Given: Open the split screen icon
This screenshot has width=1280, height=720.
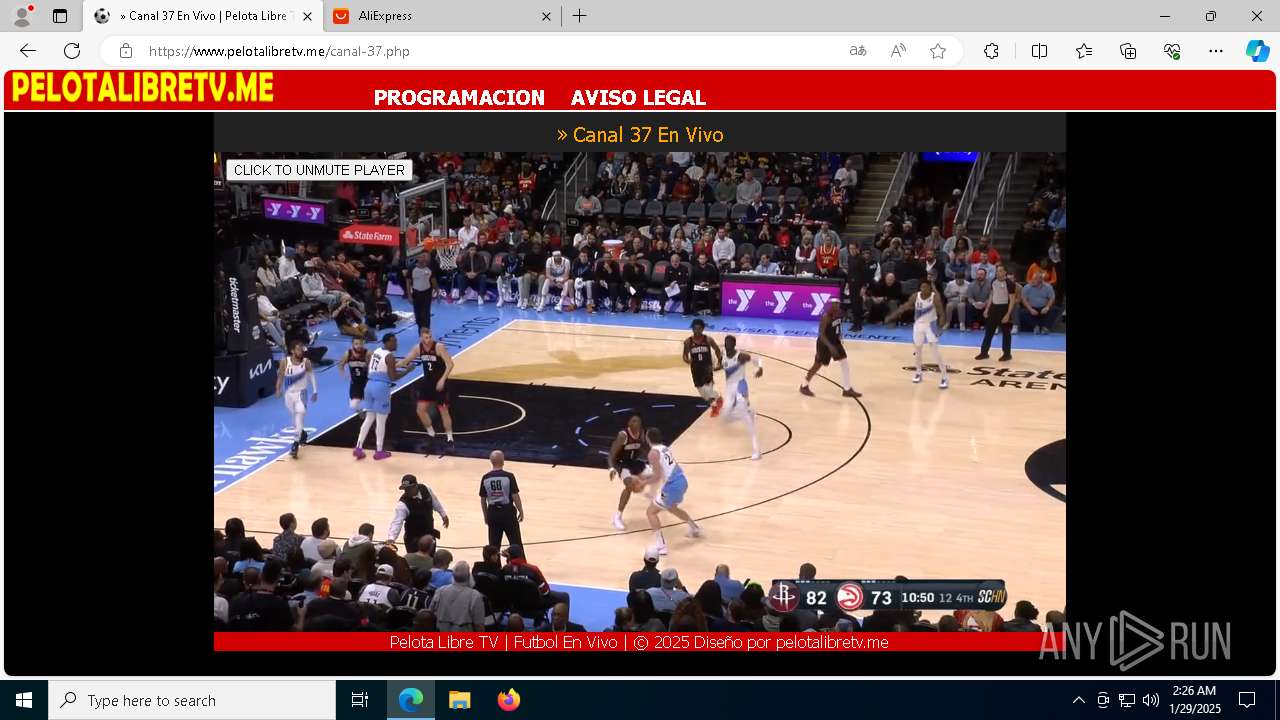Looking at the screenshot, I should pyautogui.click(x=1039, y=51).
